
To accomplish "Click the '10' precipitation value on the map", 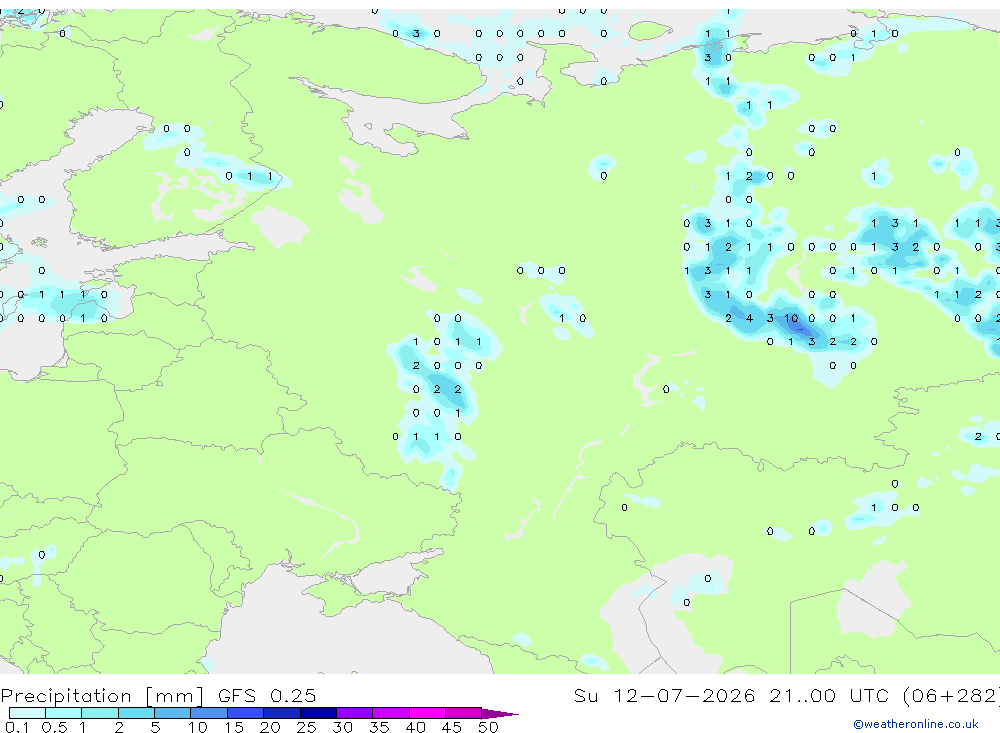I will click(x=791, y=318).
